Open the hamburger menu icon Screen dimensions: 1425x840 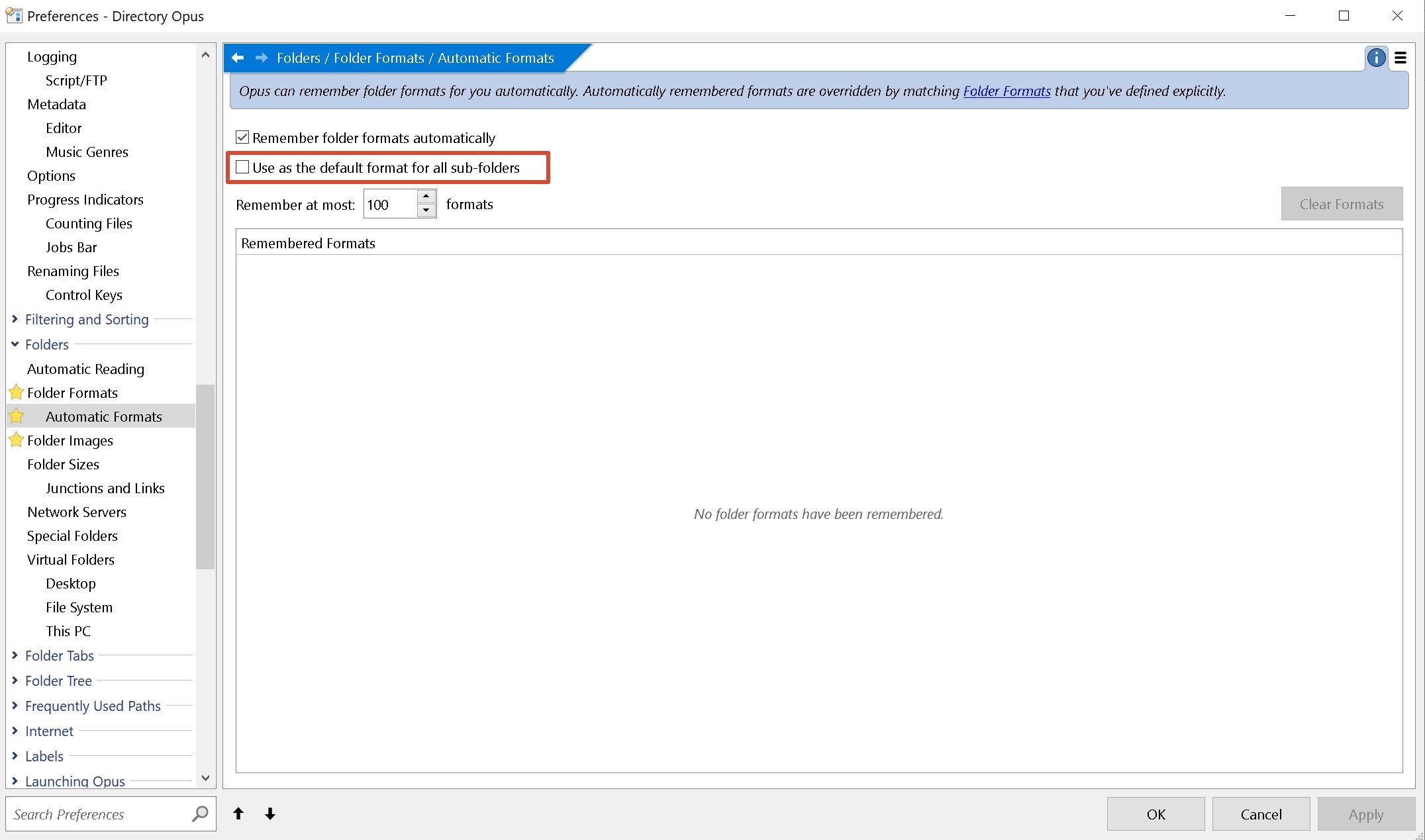coord(1400,58)
